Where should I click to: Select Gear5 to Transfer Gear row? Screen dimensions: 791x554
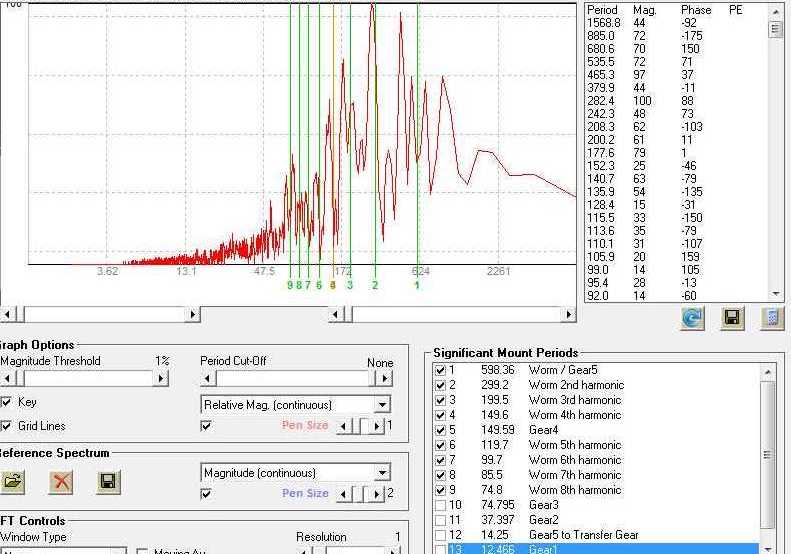(x=583, y=535)
